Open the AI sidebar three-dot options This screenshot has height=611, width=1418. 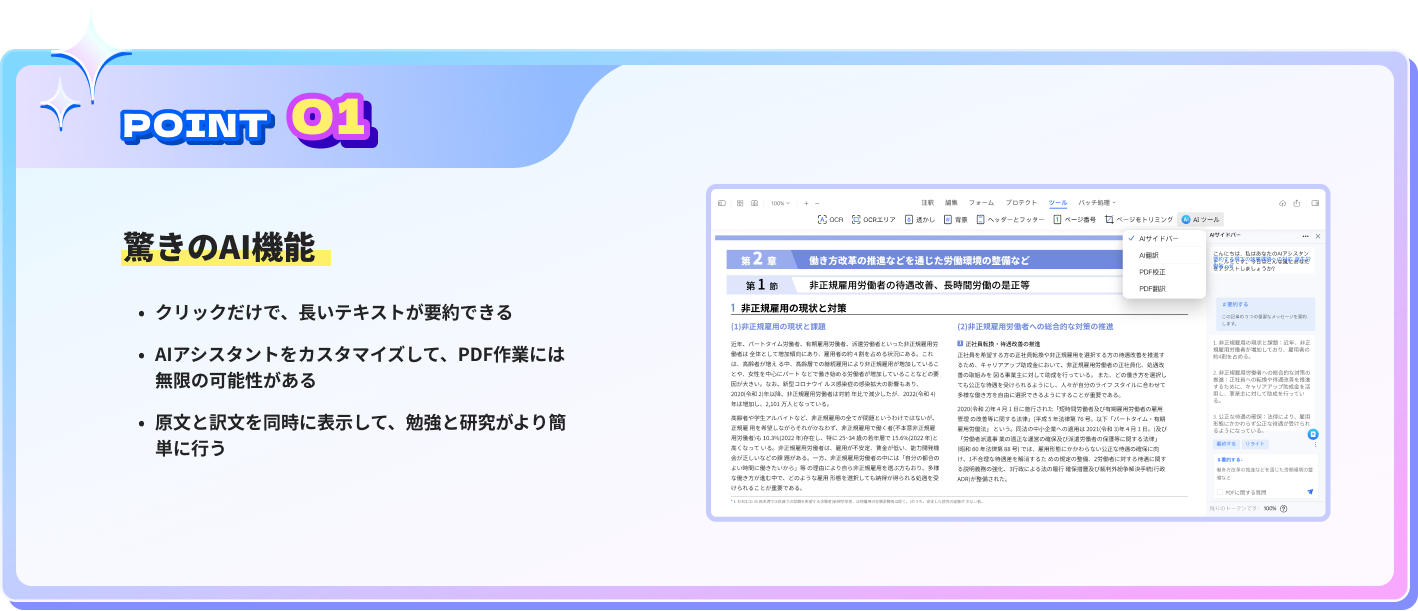[1305, 236]
